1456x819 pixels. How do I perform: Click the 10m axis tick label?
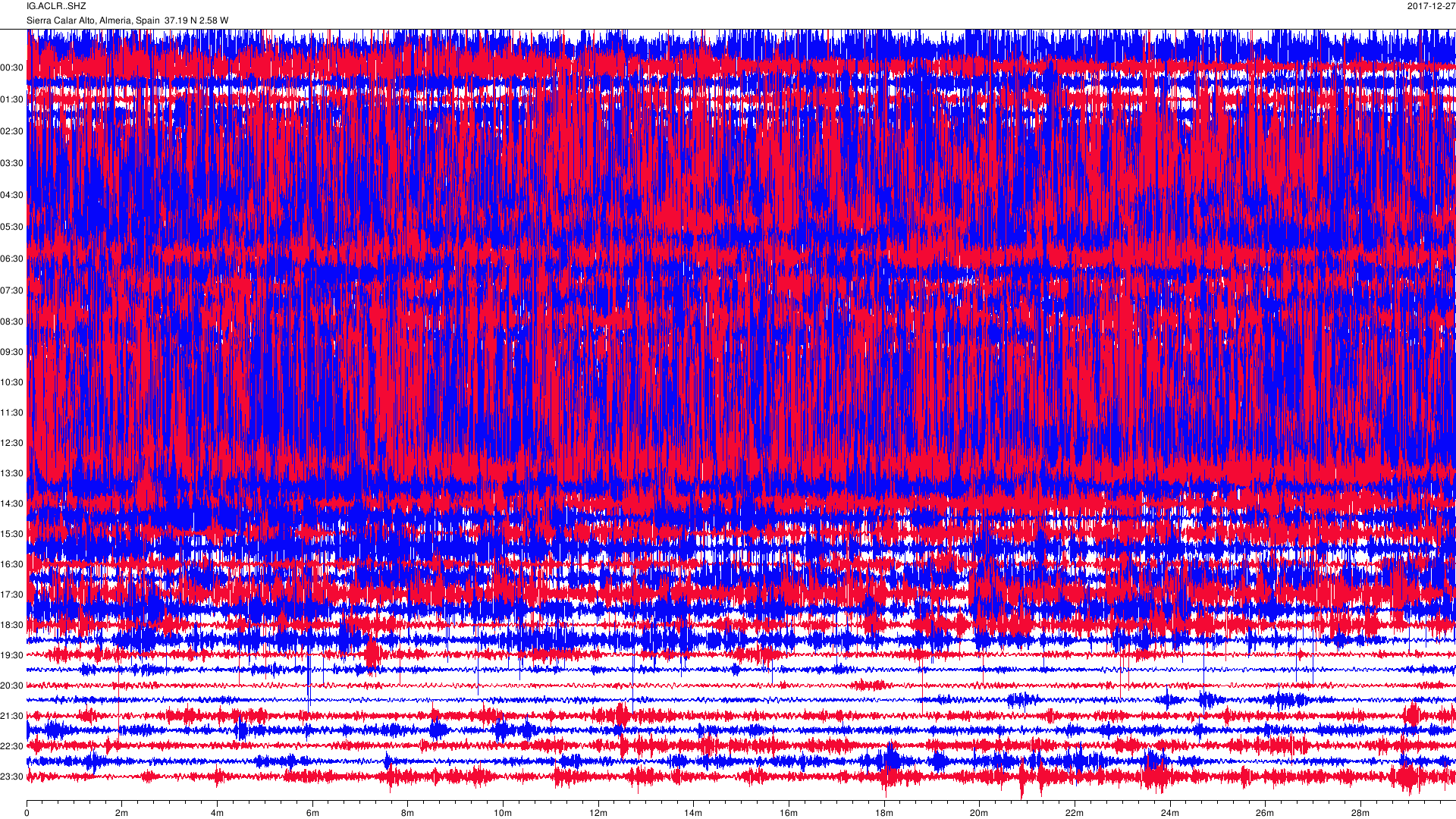(x=503, y=813)
